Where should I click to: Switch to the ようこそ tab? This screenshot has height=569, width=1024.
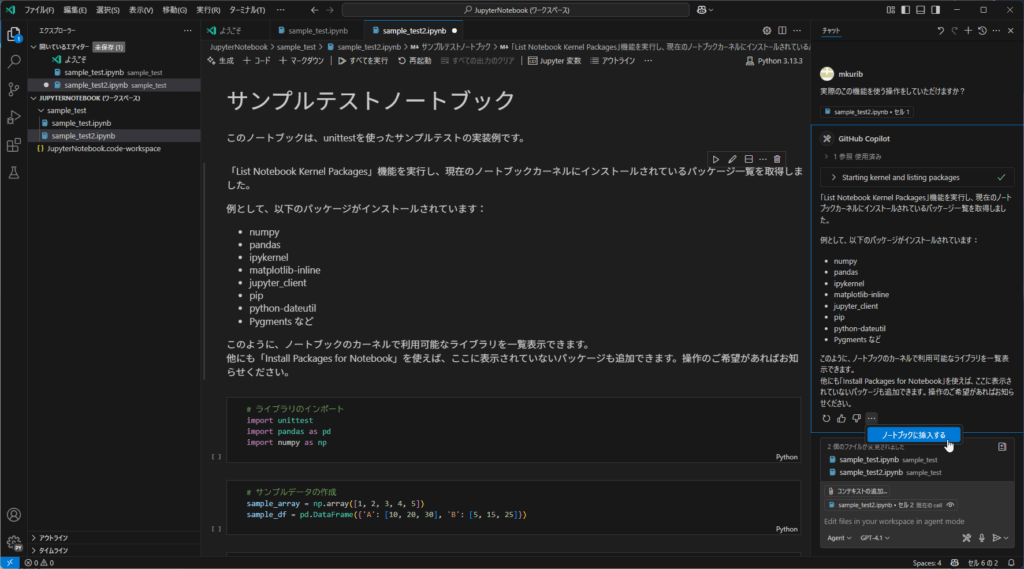point(230,31)
